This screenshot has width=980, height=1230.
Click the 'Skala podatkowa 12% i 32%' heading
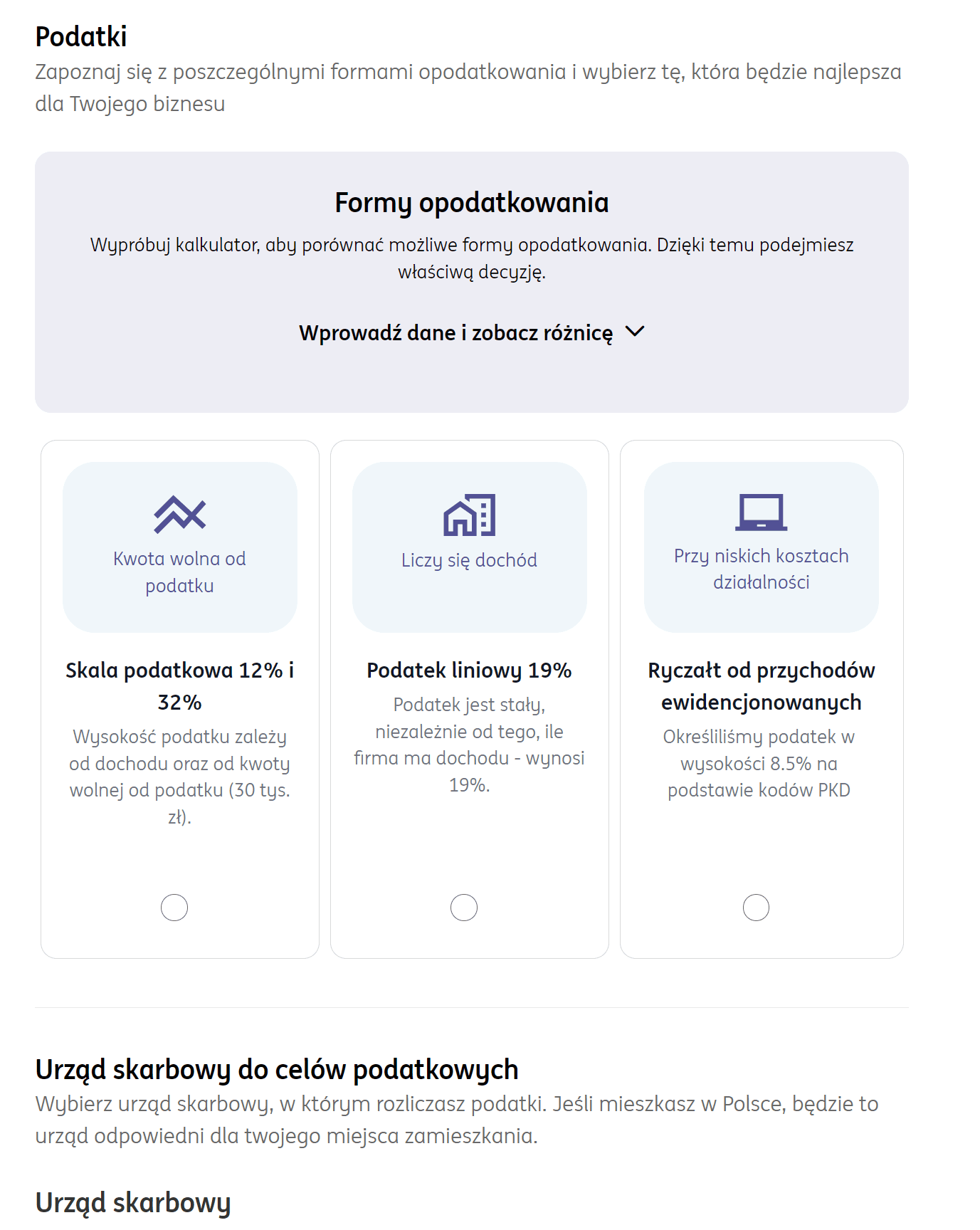click(180, 686)
